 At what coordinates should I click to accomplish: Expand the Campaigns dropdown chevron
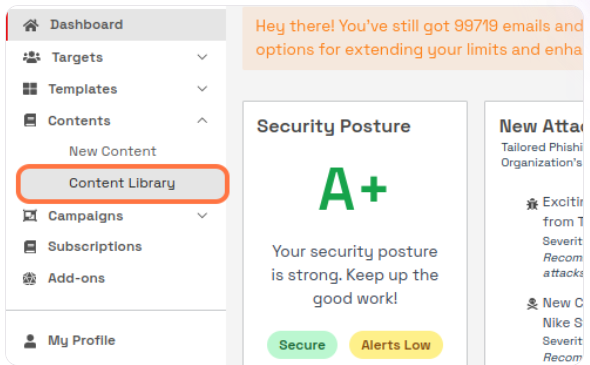point(202,216)
